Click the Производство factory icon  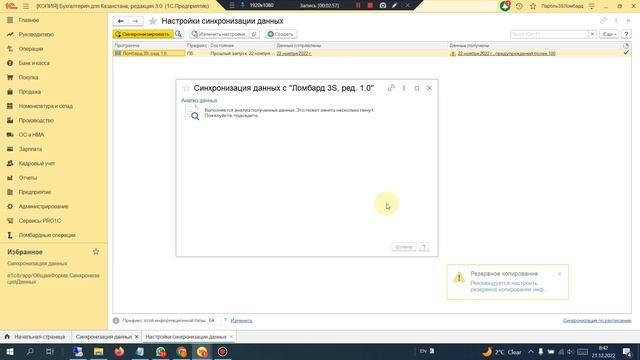pyautogui.click(x=10, y=120)
